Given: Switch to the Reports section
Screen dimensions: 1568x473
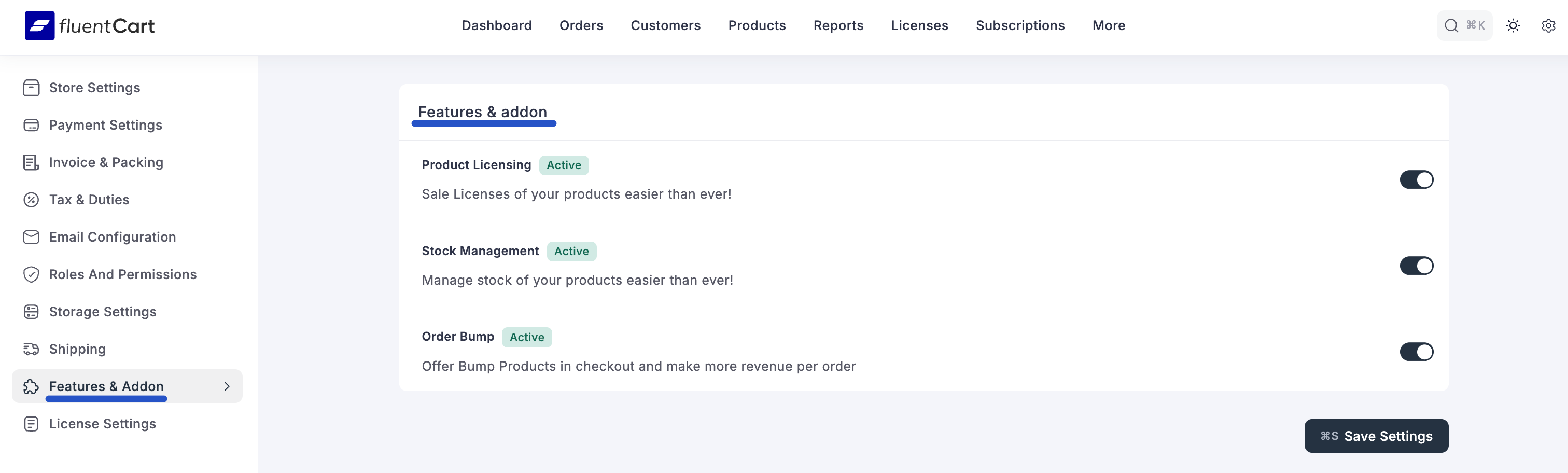Looking at the screenshot, I should click(838, 25).
